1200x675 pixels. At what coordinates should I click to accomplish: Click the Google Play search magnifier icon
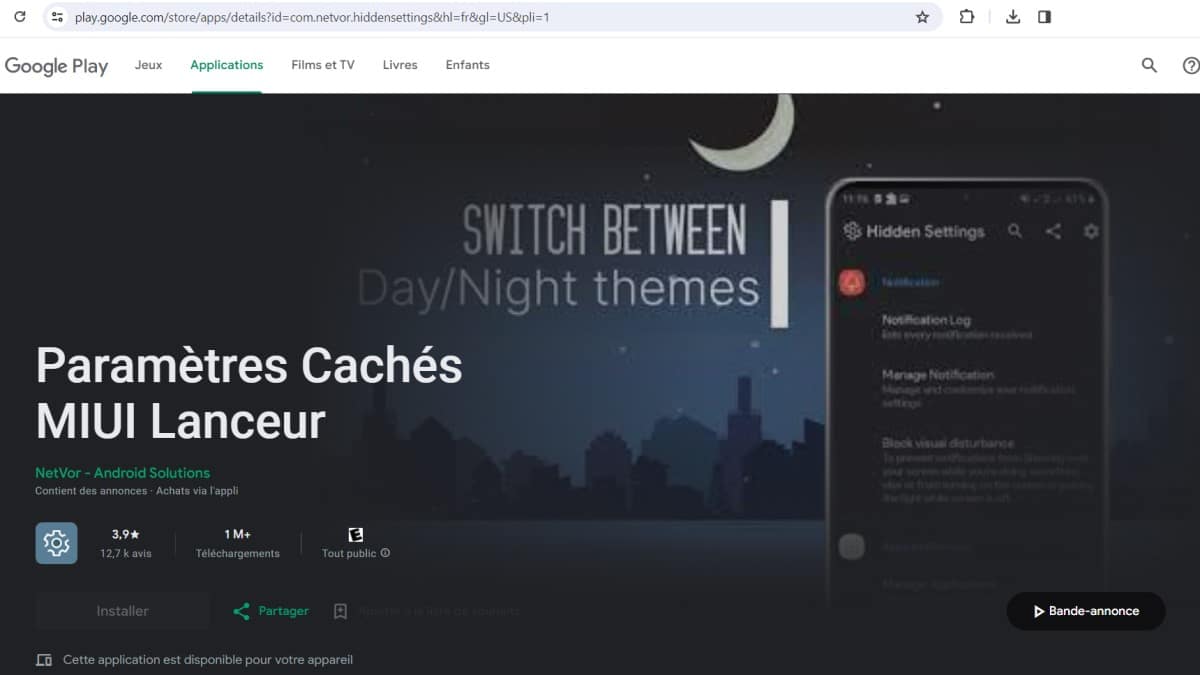coord(1149,65)
